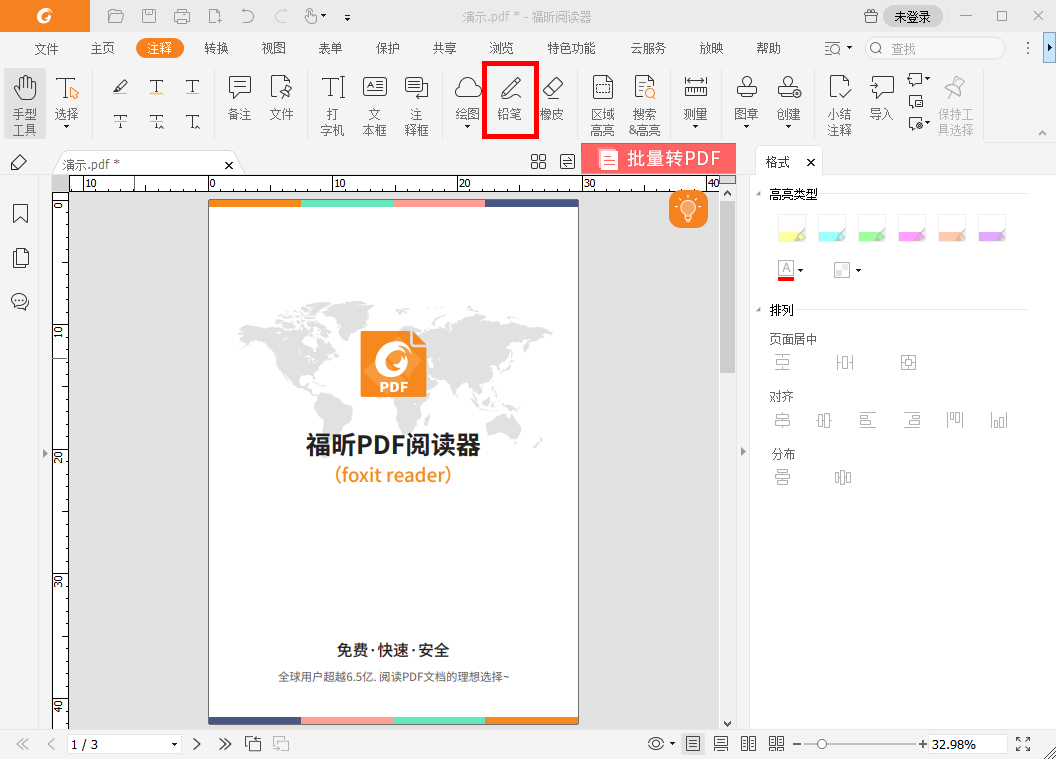Enable single page view mode
This screenshot has width=1056, height=759.
click(x=693, y=744)
